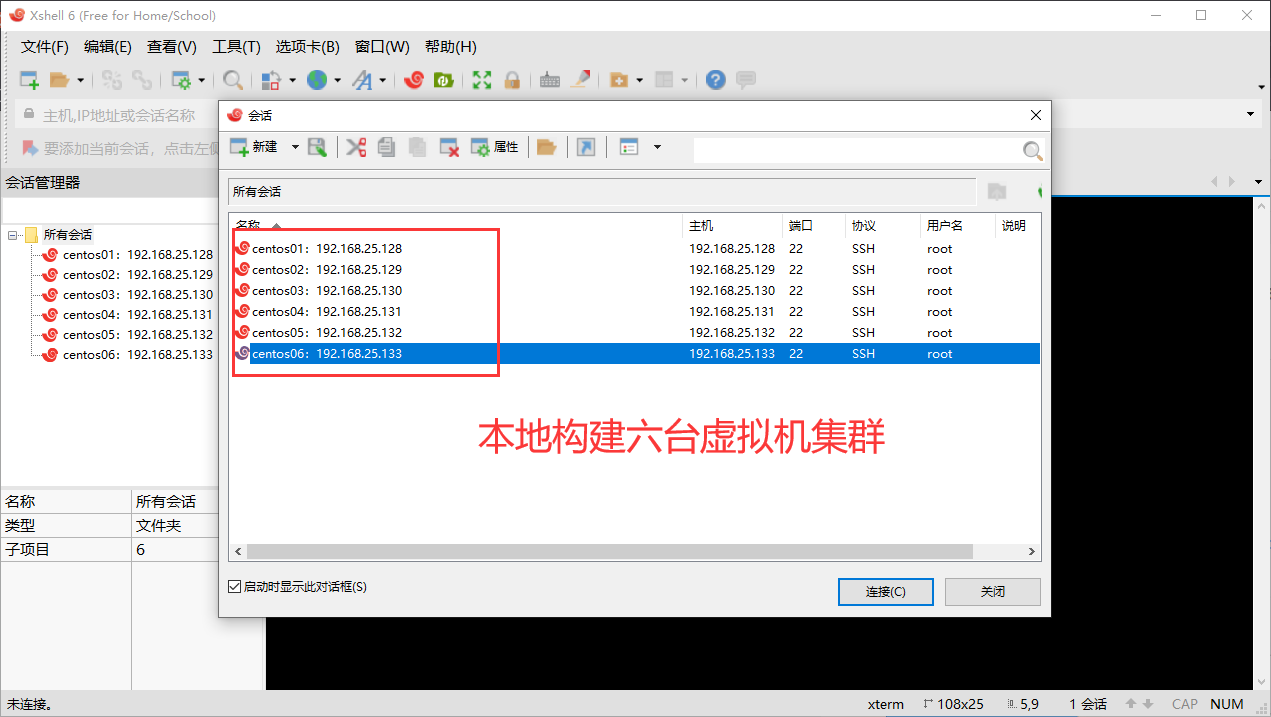Open the folder icon in Sessions dialog toolbar
The height and width of the screenshot is (717, 1271).
pyautogui.click(x=546, y=147)
